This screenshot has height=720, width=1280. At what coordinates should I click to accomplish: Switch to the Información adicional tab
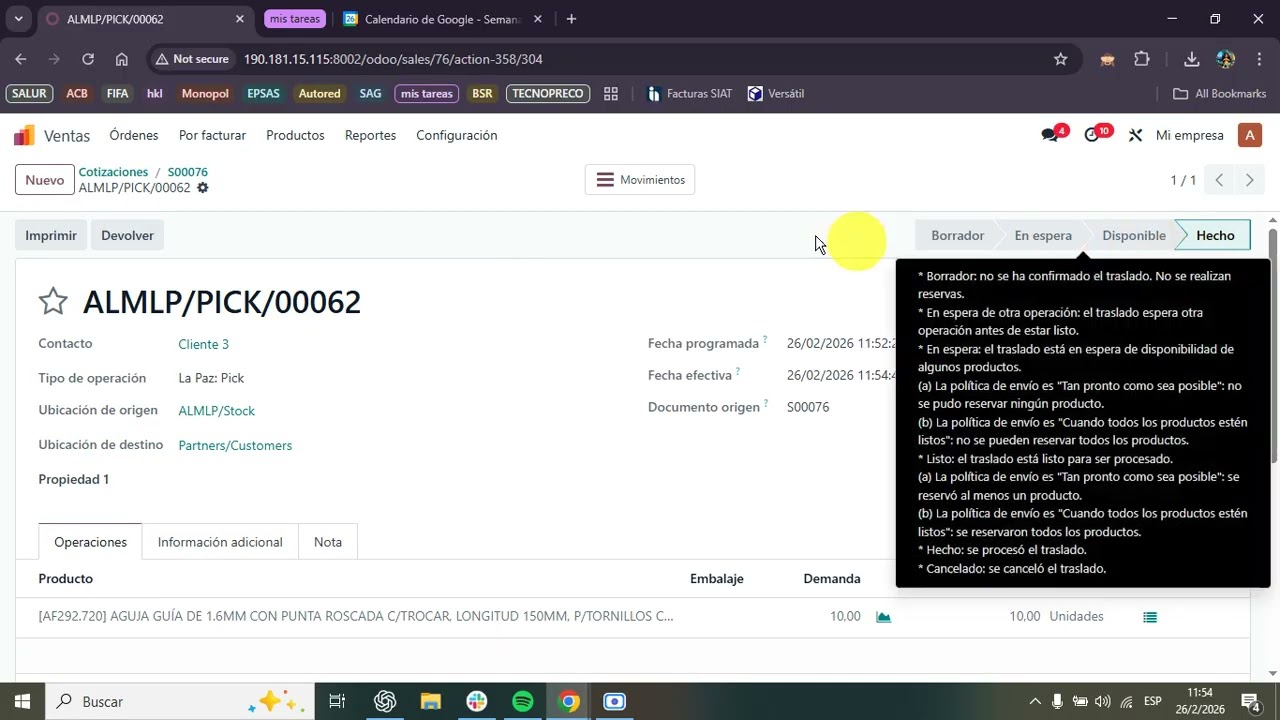tap(220, 542)
